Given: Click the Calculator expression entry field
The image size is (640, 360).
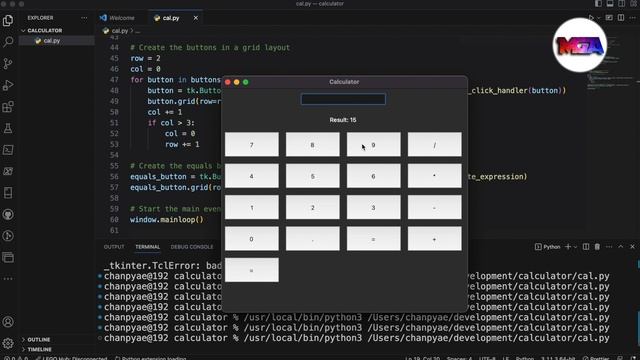Looking at the screenshot, I should 343,99.
